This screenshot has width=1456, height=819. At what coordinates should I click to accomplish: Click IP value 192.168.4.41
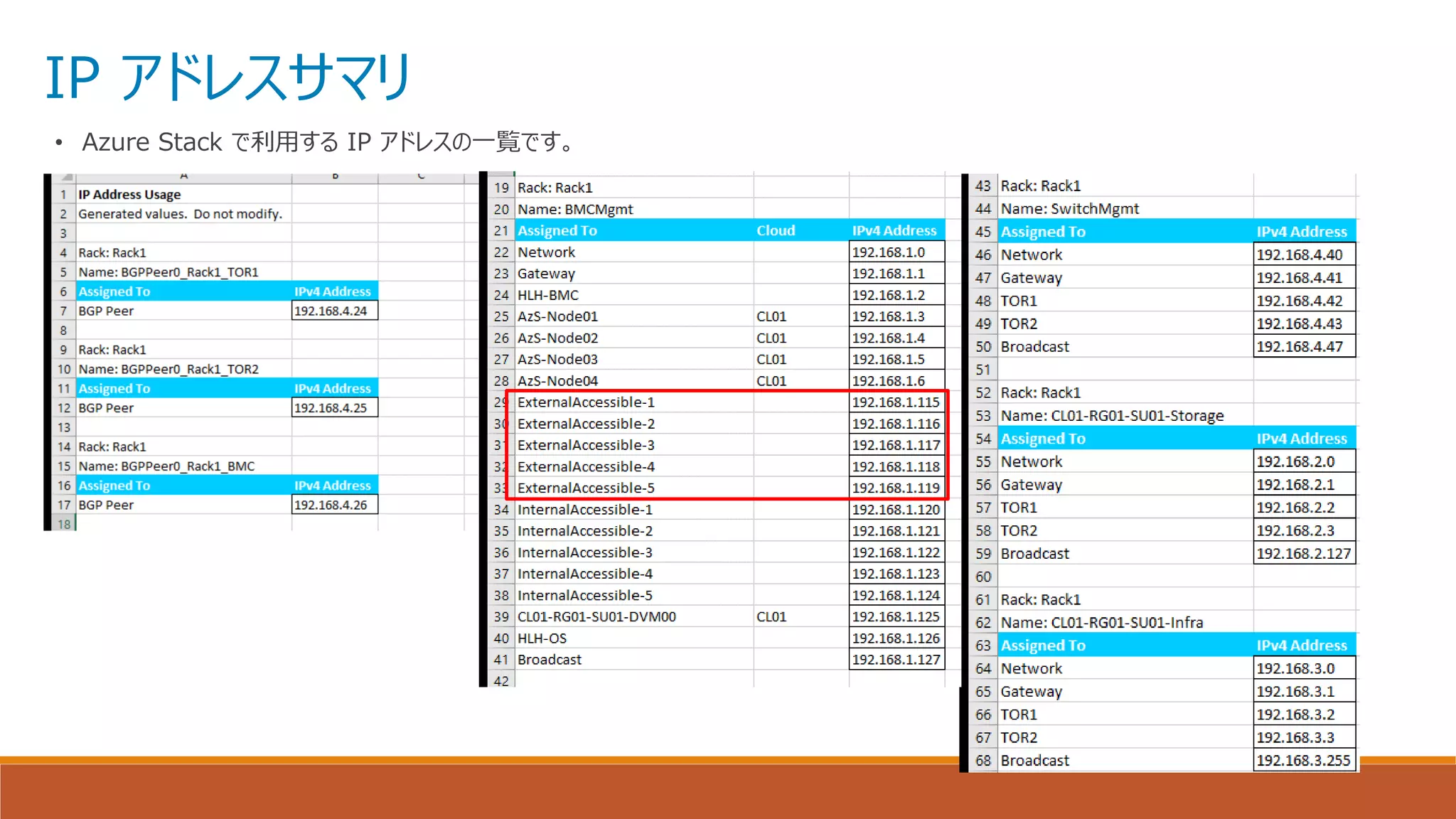coord(1304,278)
